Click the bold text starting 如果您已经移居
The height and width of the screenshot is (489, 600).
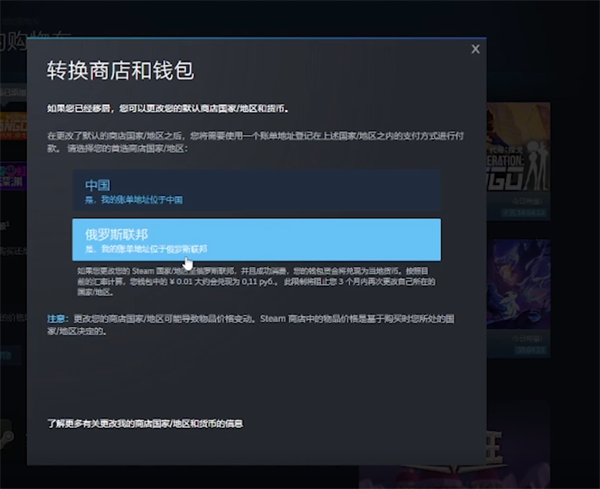[168, 109]
